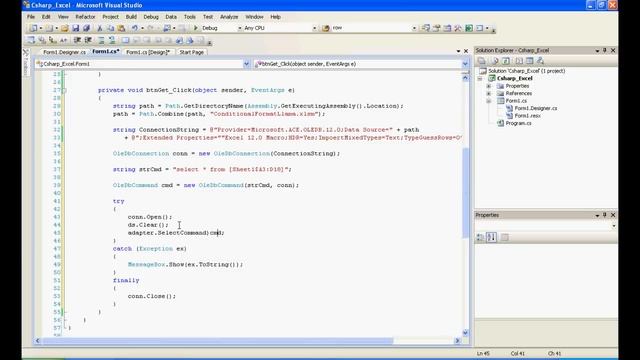Solution Explorer View Code icon
This screenshot has width=640, height=360.
518,61
